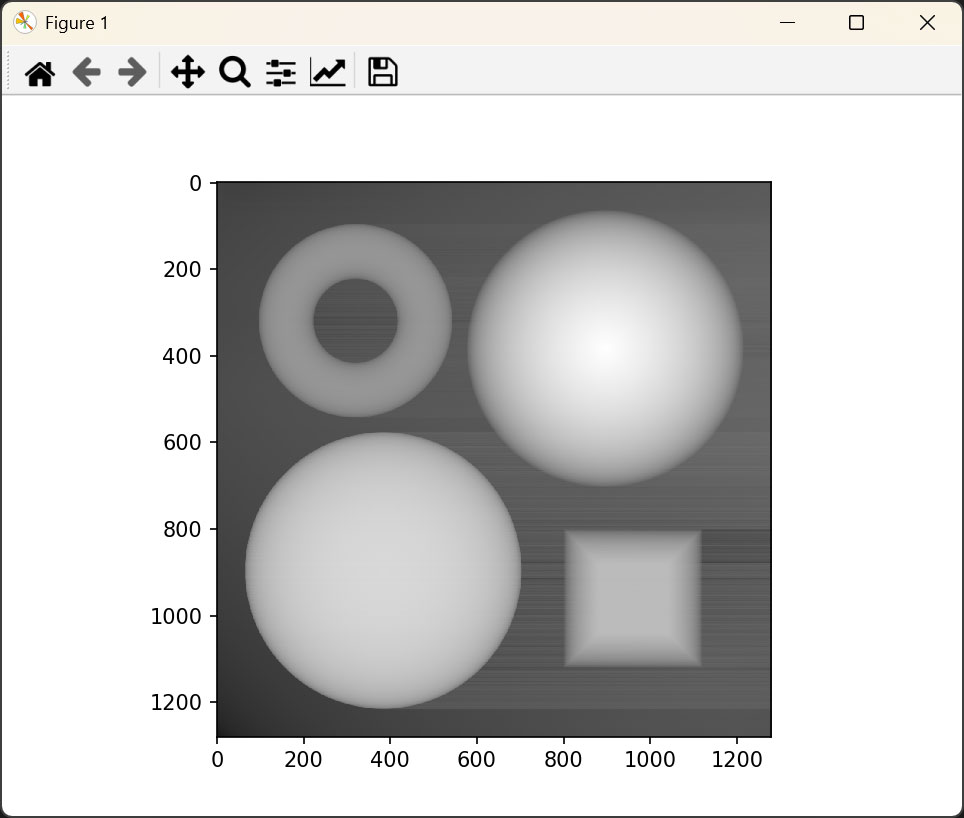Click the center of the square pyramid shape
This screenshot has height=818, width=964.
click(633, 598)
